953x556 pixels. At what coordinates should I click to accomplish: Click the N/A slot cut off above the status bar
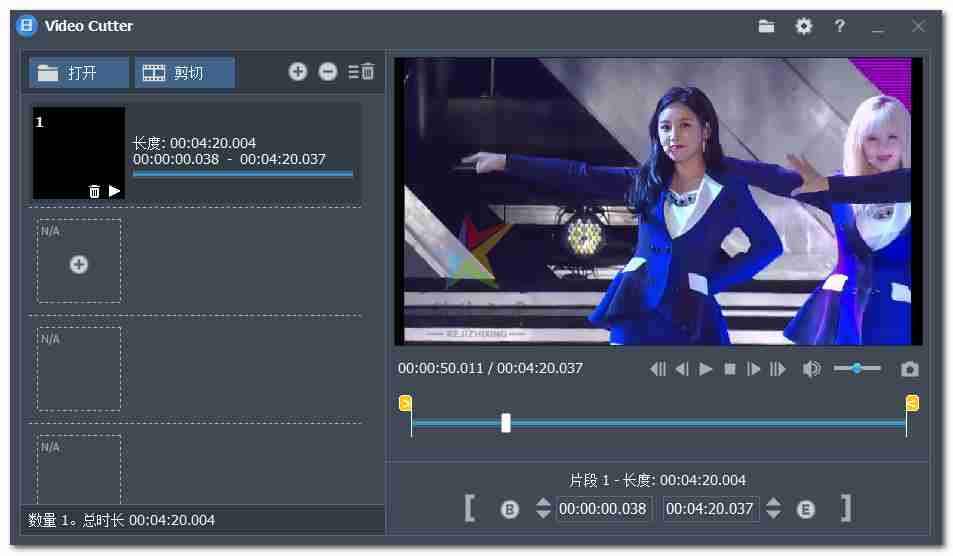[x=78, y=469]
